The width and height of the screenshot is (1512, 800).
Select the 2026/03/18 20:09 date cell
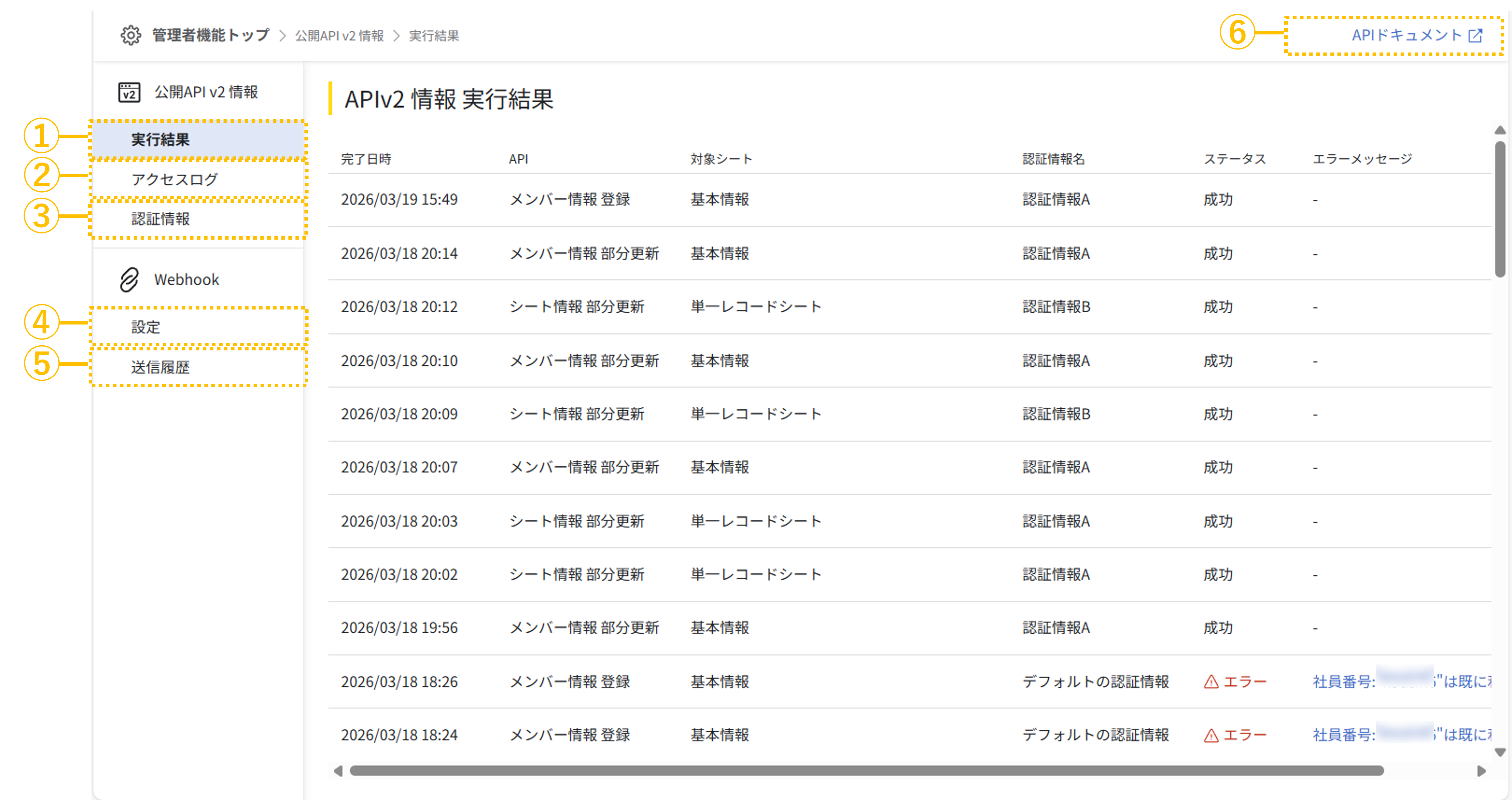pos(399,414)
